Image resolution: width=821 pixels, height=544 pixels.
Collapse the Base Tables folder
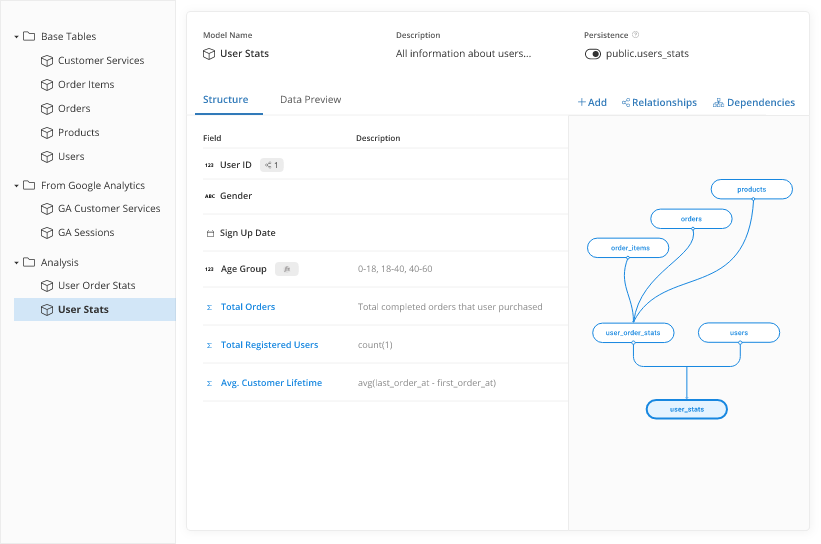point(17,37)
